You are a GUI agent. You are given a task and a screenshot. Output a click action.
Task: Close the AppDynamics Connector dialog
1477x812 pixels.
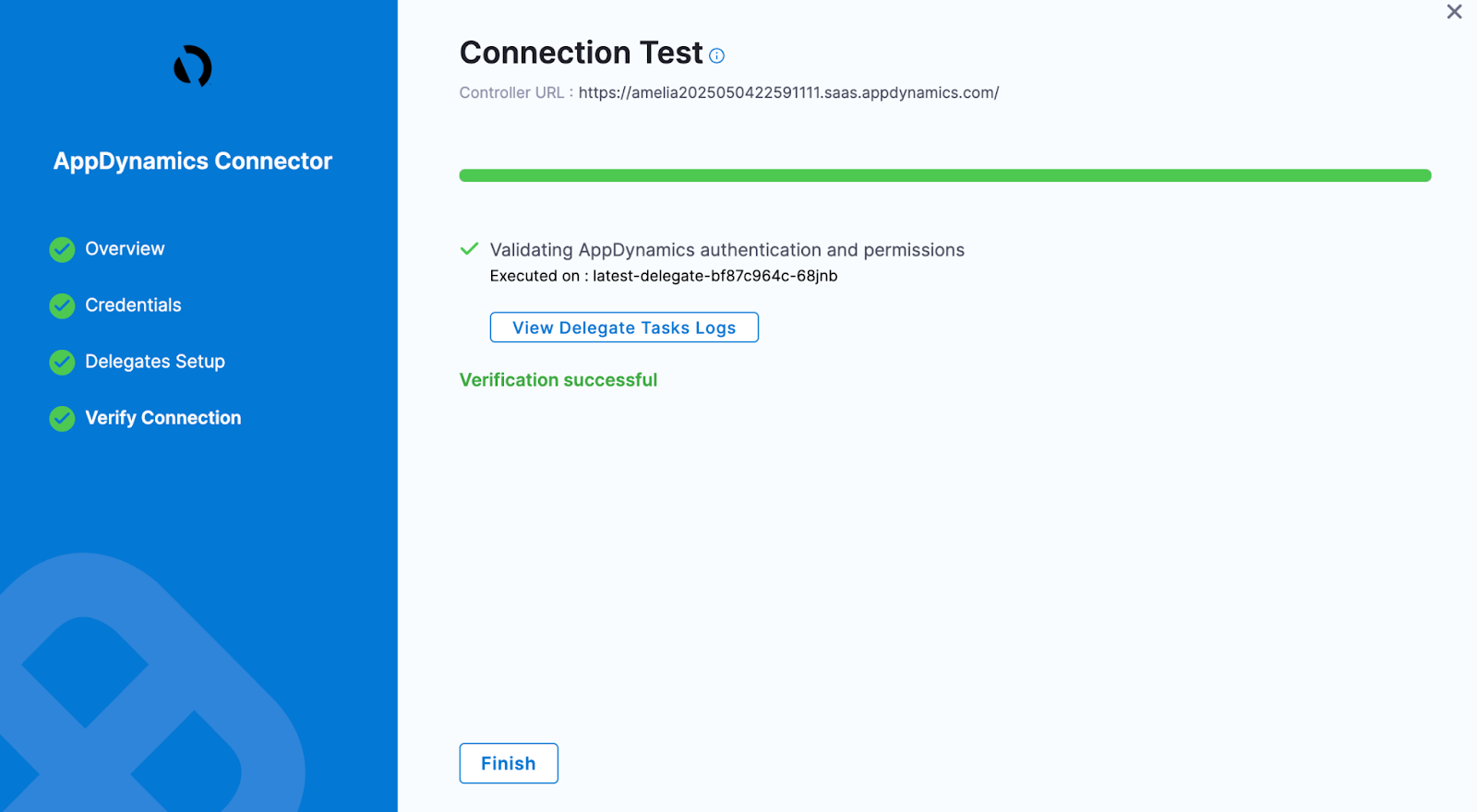pos(1454,12)
